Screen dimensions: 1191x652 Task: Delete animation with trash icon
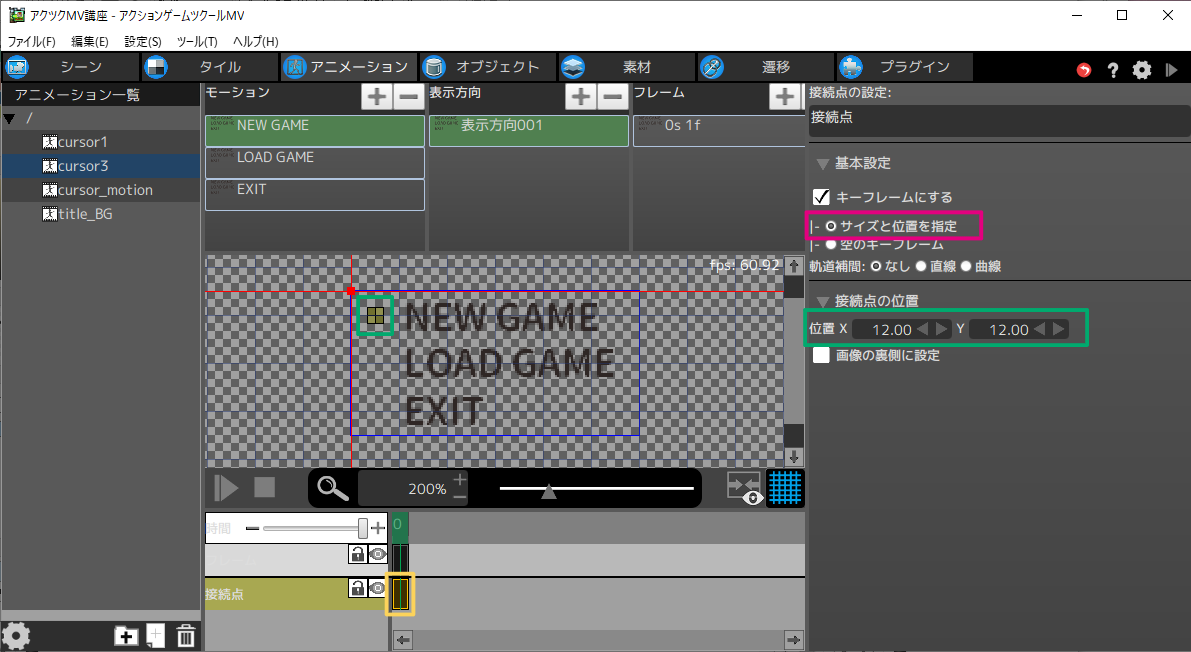185,635
